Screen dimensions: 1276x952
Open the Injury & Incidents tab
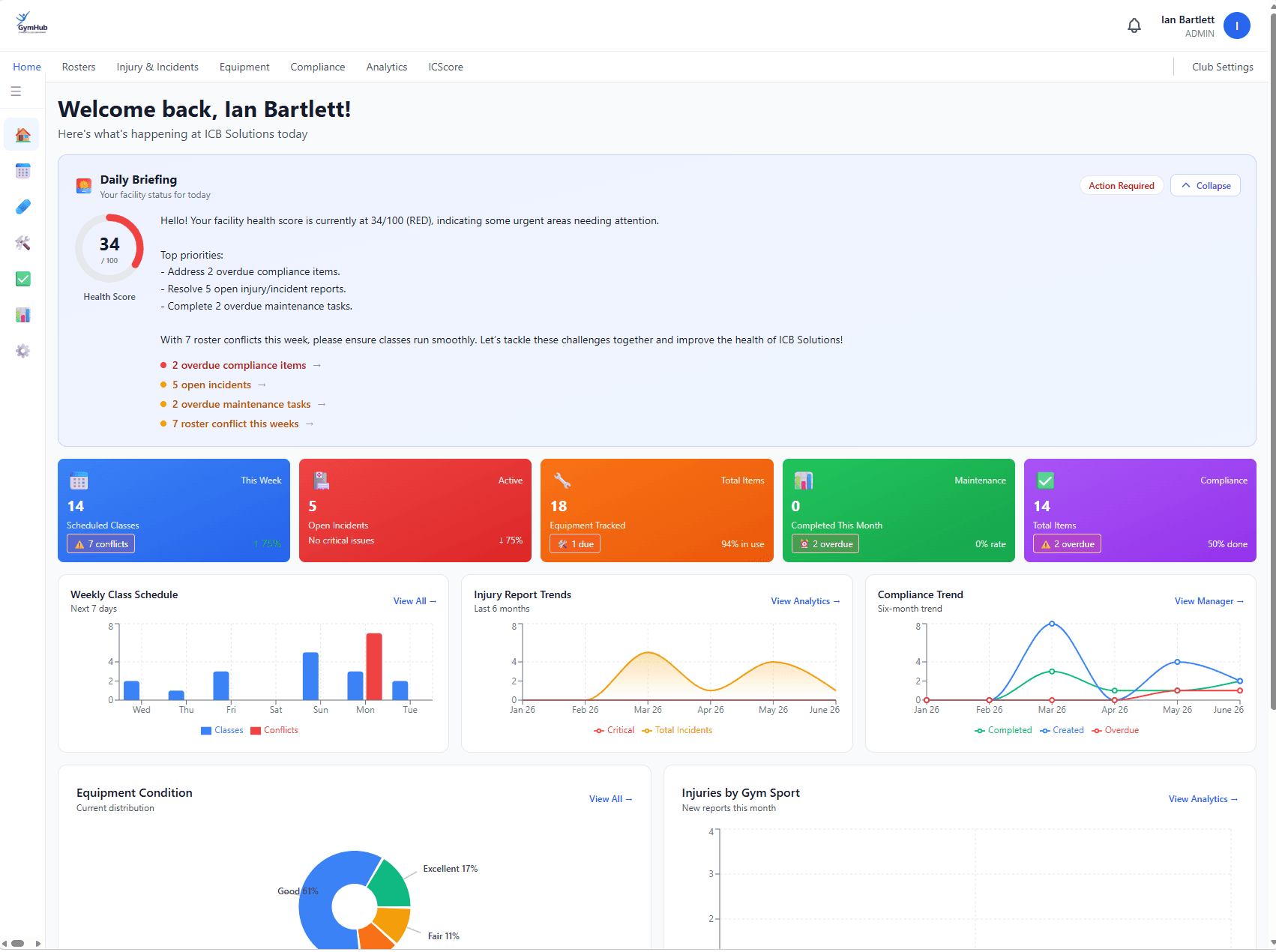(x=157, y=67)
